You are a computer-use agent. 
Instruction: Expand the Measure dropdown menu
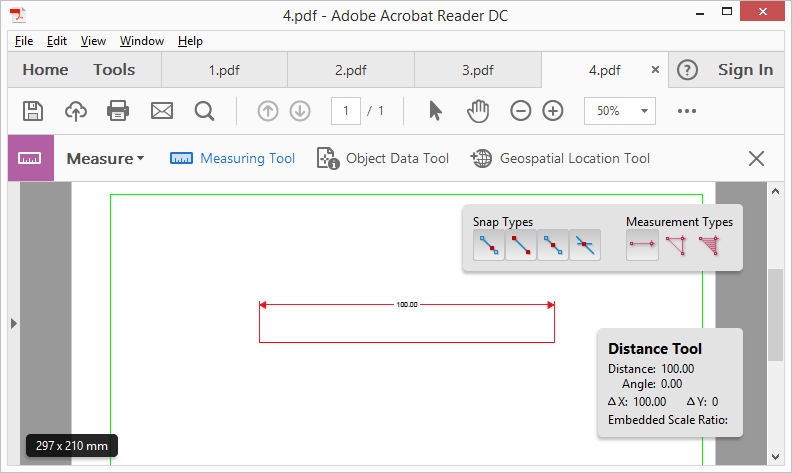pyautogui.click(x=105, y=159)
